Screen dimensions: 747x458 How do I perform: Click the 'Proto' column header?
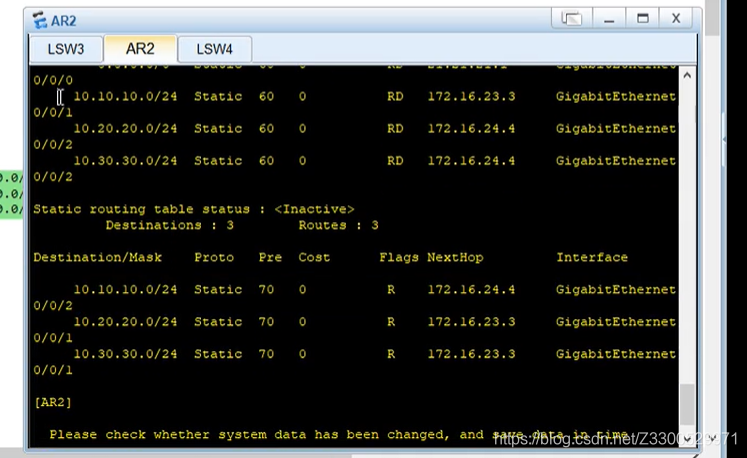(x=214, y=257)
